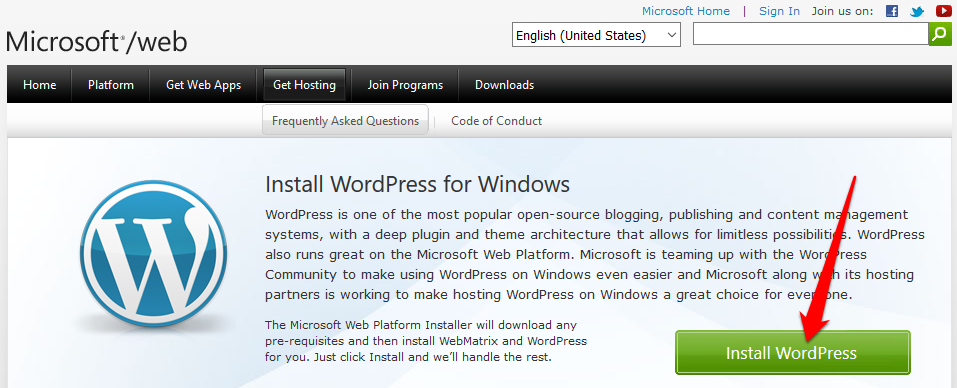Open the Twitter bird icon link

pyautogui.click(x=917, y=11)
